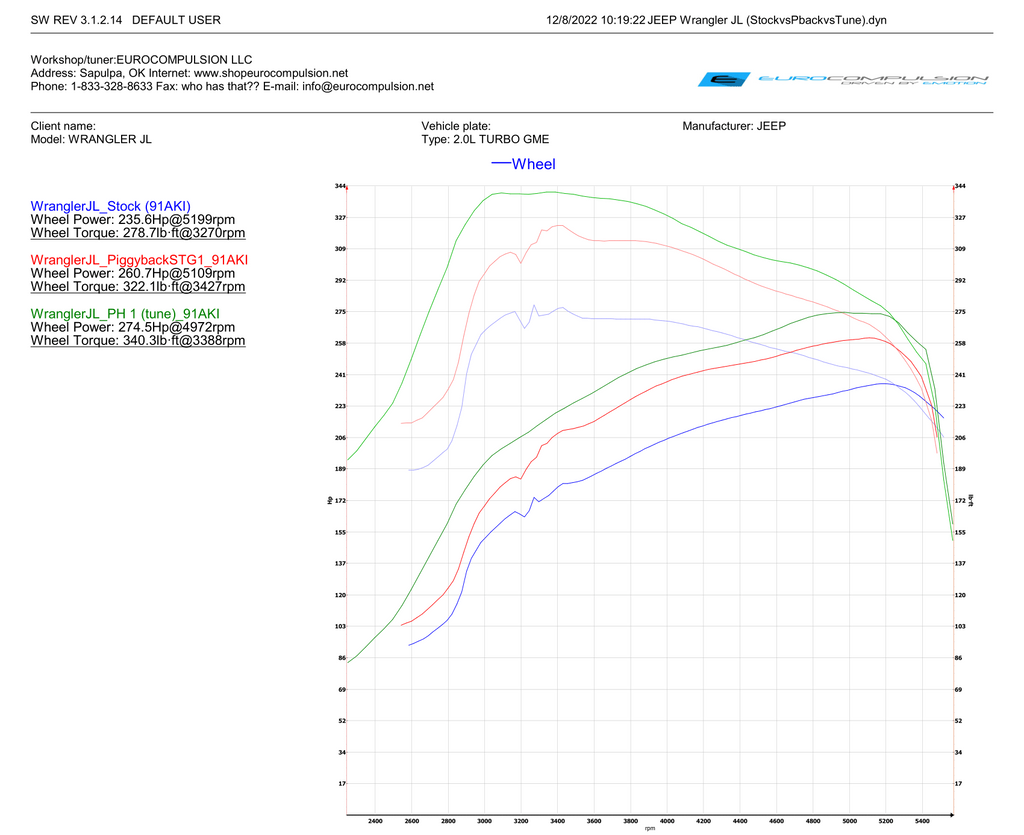Click the Eurocompulsion logo

tap(843, 79)
